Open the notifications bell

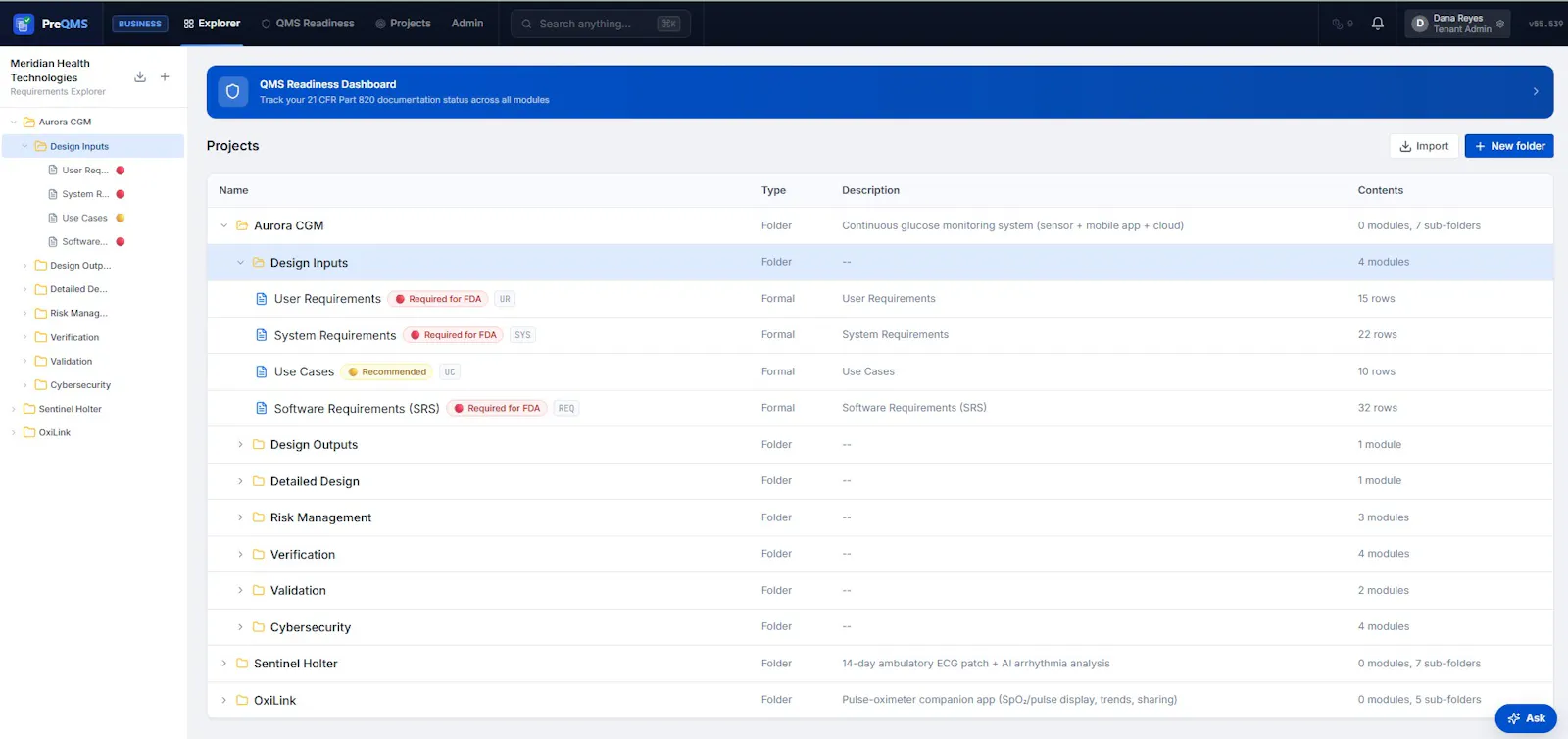[1377, 24]
